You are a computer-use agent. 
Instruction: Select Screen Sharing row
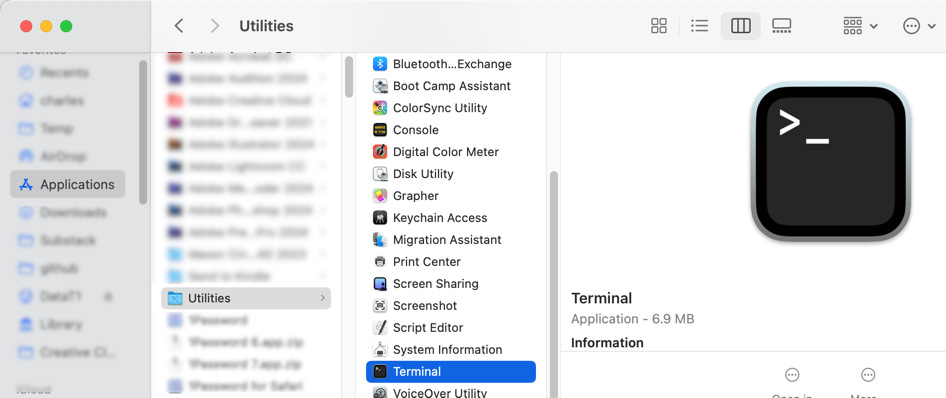pos(451,283)
